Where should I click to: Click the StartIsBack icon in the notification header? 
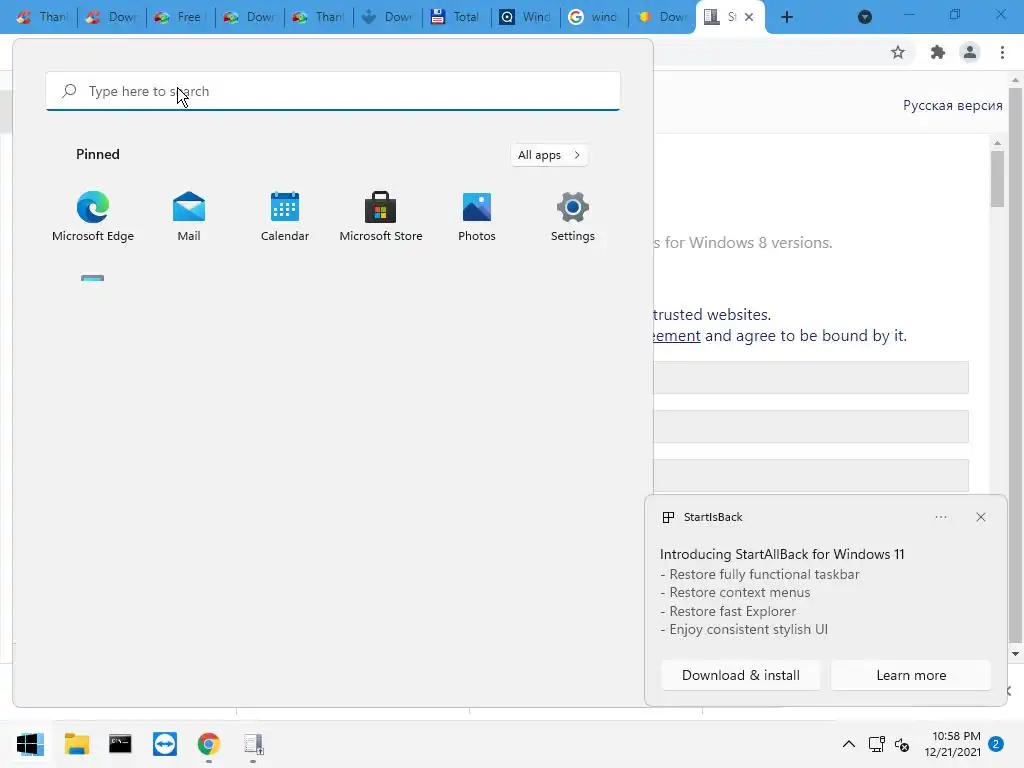coord(668,517)
